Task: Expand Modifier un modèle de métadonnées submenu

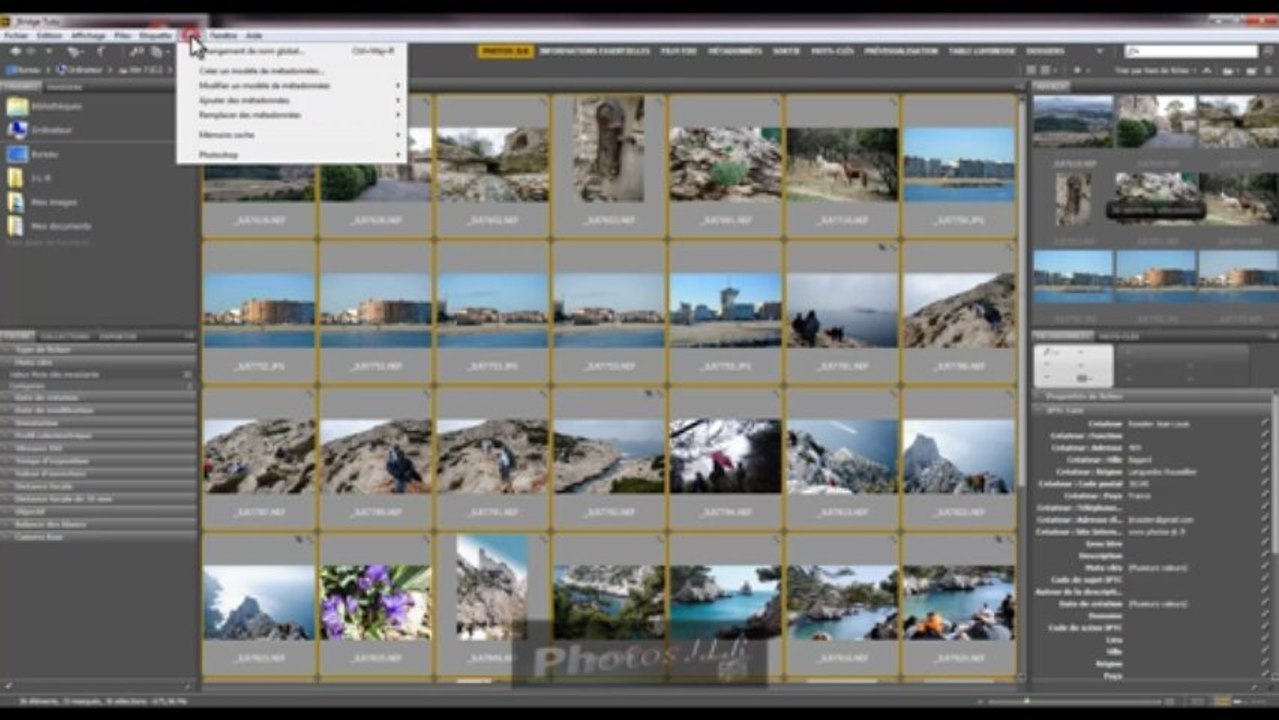Action: point(292,86)
